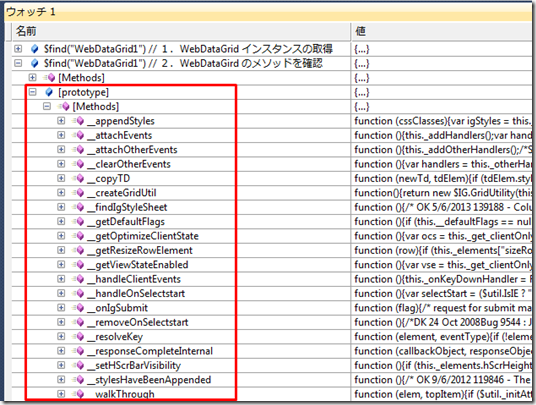Screen dimensions: 536x405
Task: Click the purple icon beside nested [Methods]
Action: click(64, 106)
